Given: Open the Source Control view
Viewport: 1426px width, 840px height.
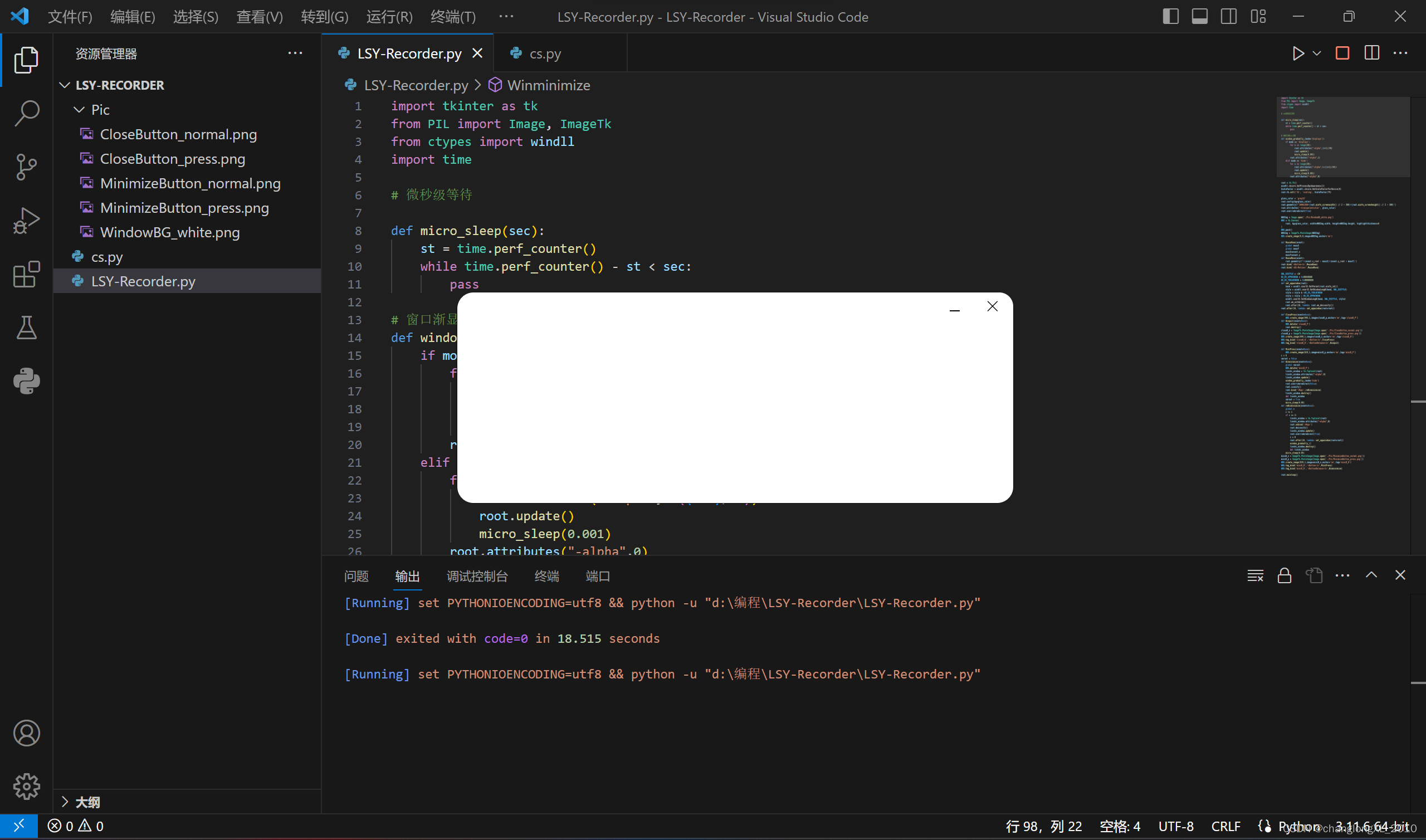Looking at the screenshot, I should click(26, 167).
